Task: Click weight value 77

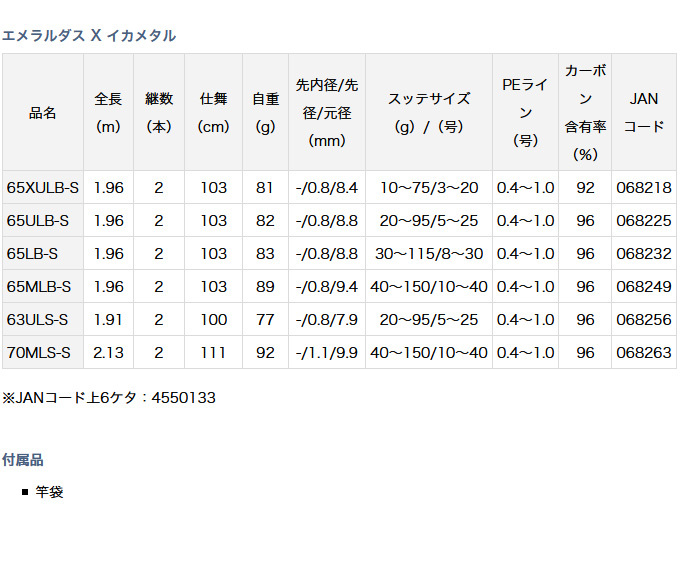Action: 265,320
